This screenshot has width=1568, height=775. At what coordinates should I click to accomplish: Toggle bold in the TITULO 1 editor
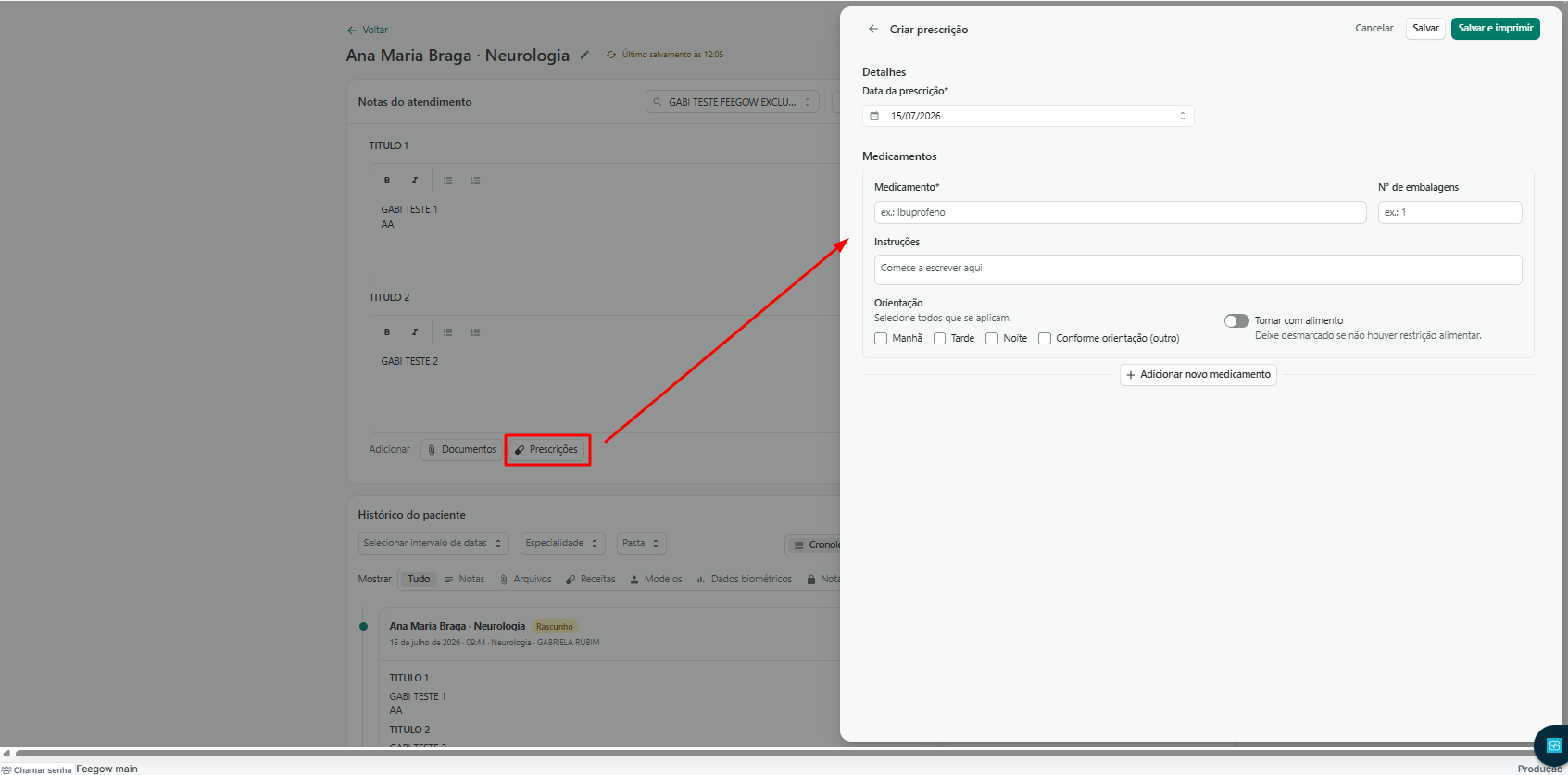point(387,181)
